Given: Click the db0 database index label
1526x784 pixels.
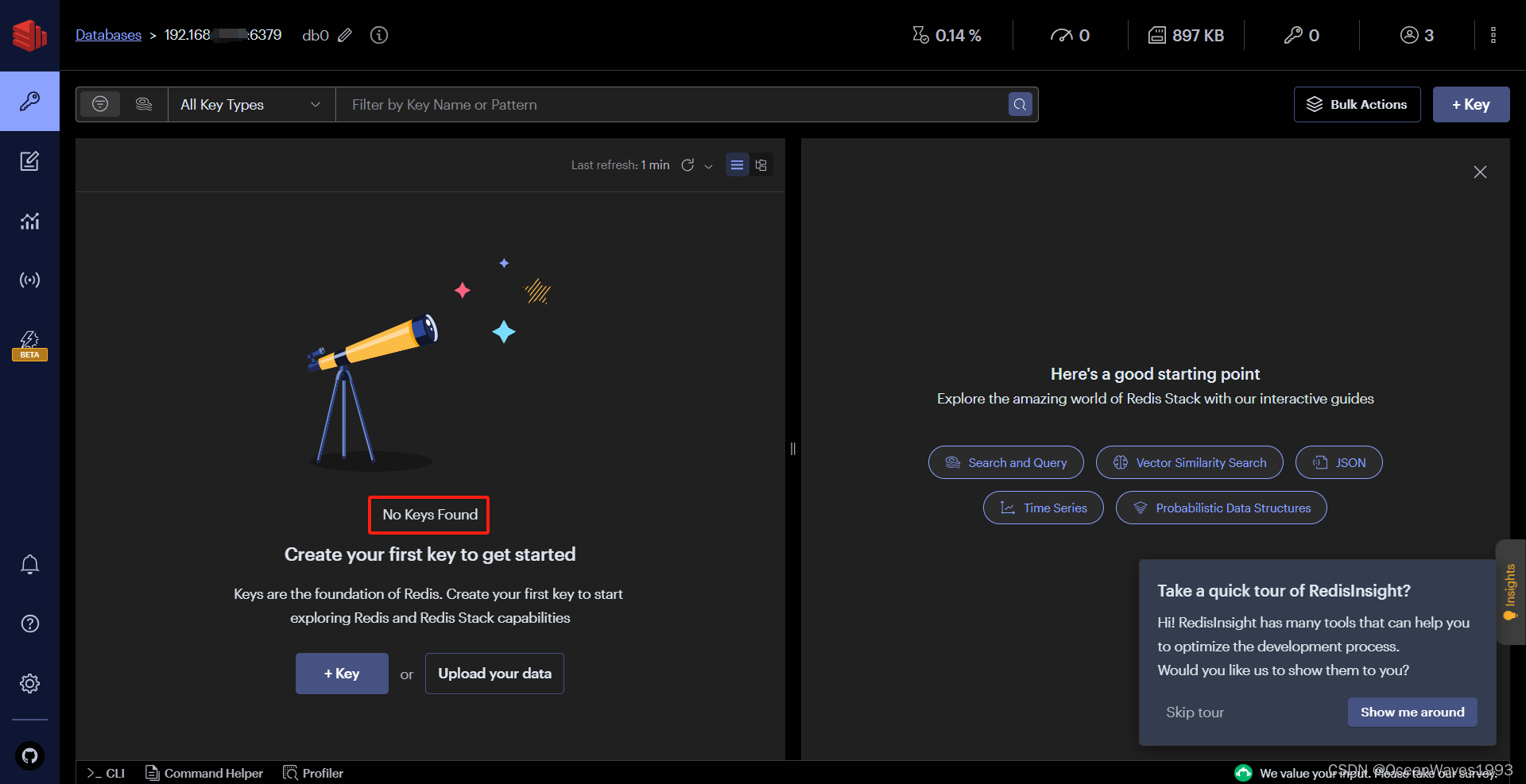Looking at the screenshot, I should coord(316,35).
